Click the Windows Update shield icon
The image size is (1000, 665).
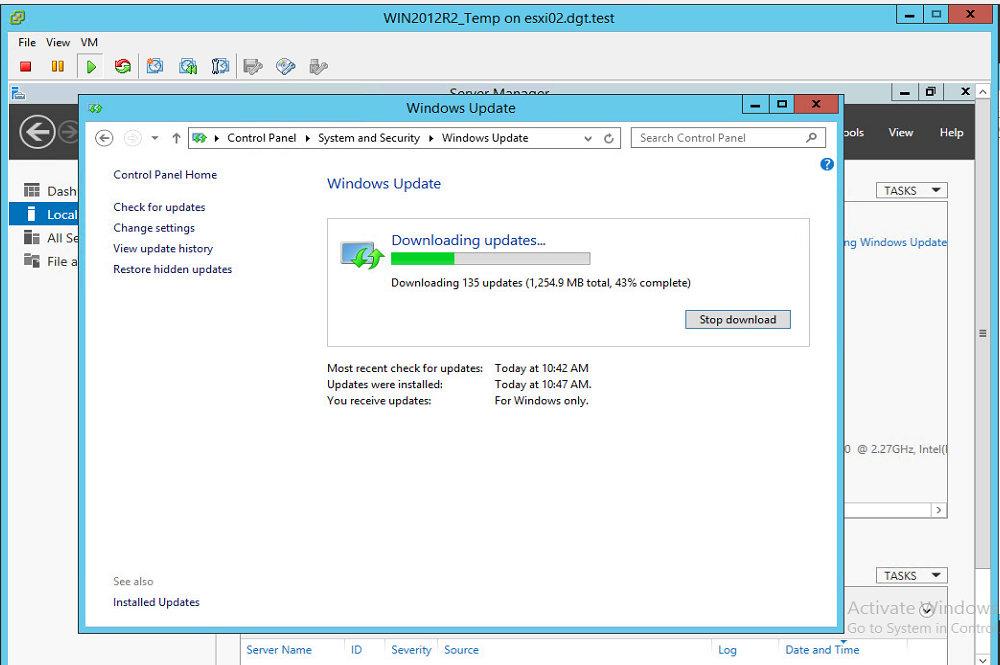pyautogui.click(x=362, y=255)
